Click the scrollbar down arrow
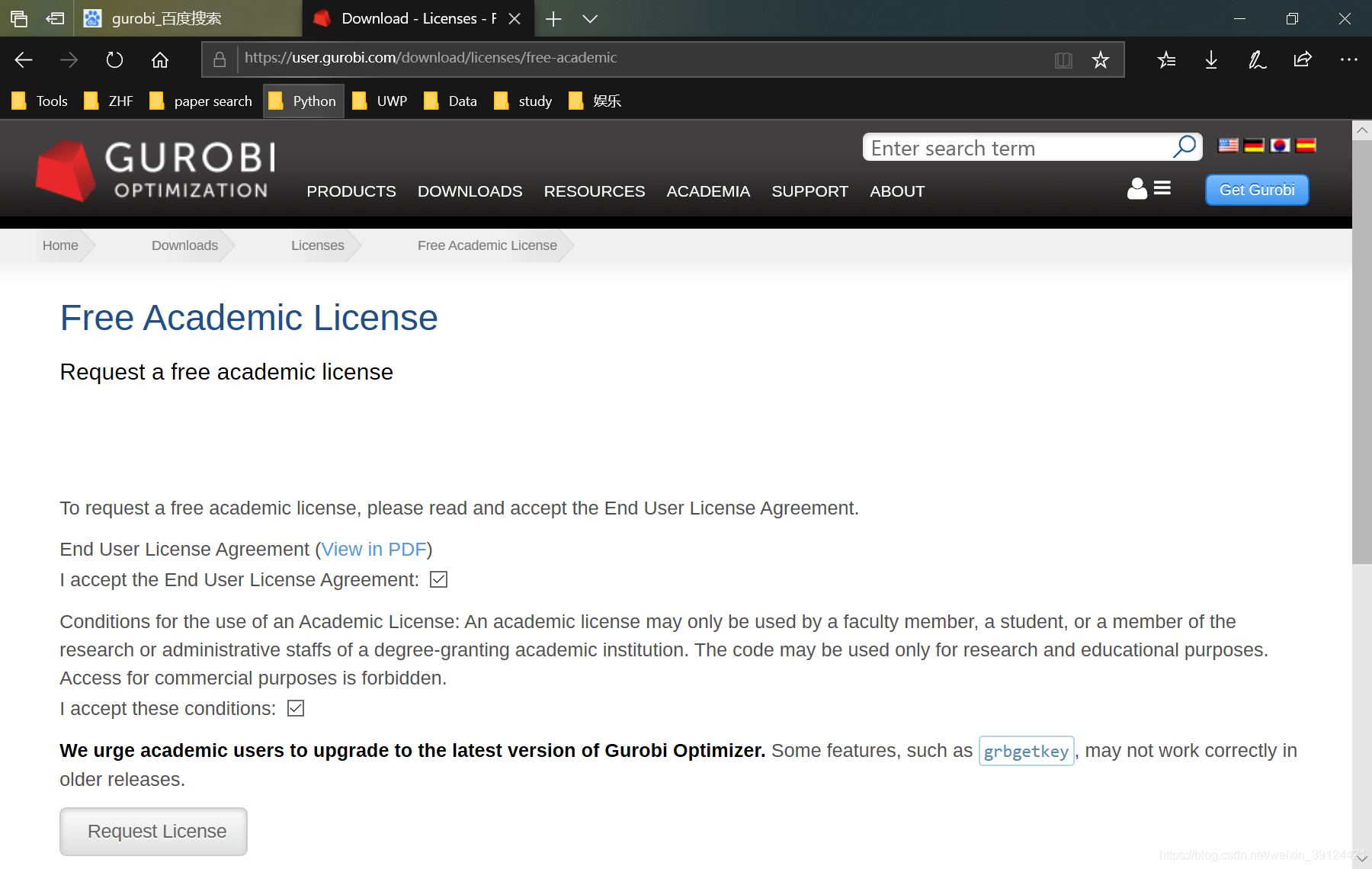This screenshot has height=869, width=1372. 1362,859
